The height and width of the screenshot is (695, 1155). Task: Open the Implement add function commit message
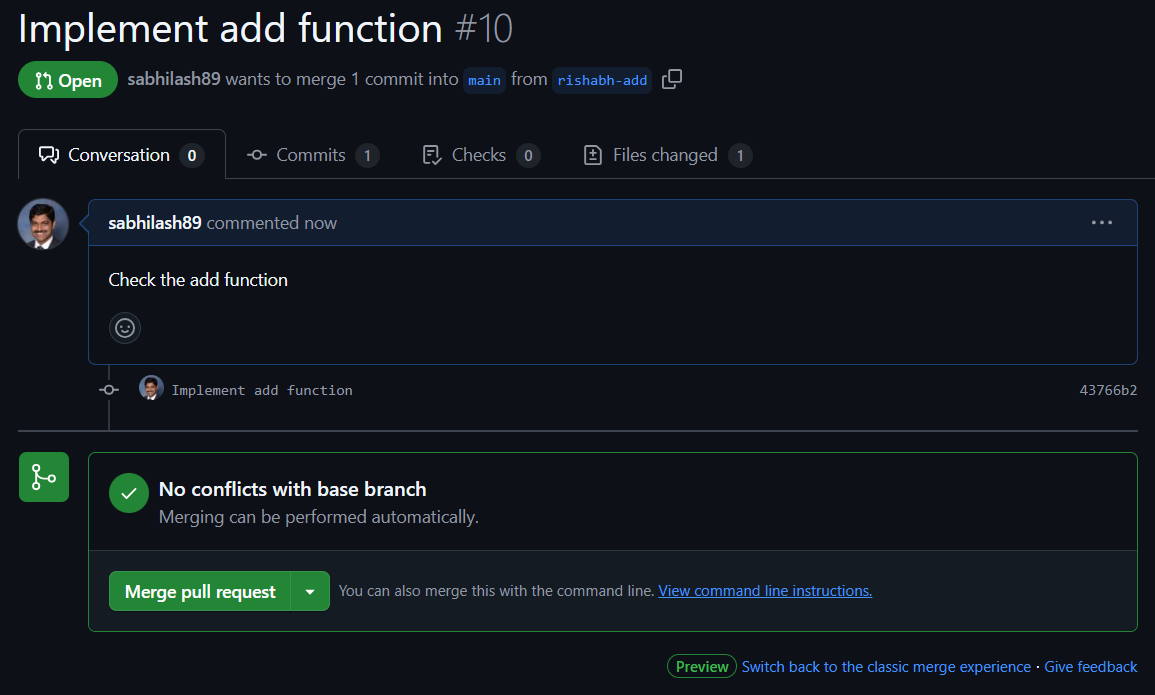[262, 390]
